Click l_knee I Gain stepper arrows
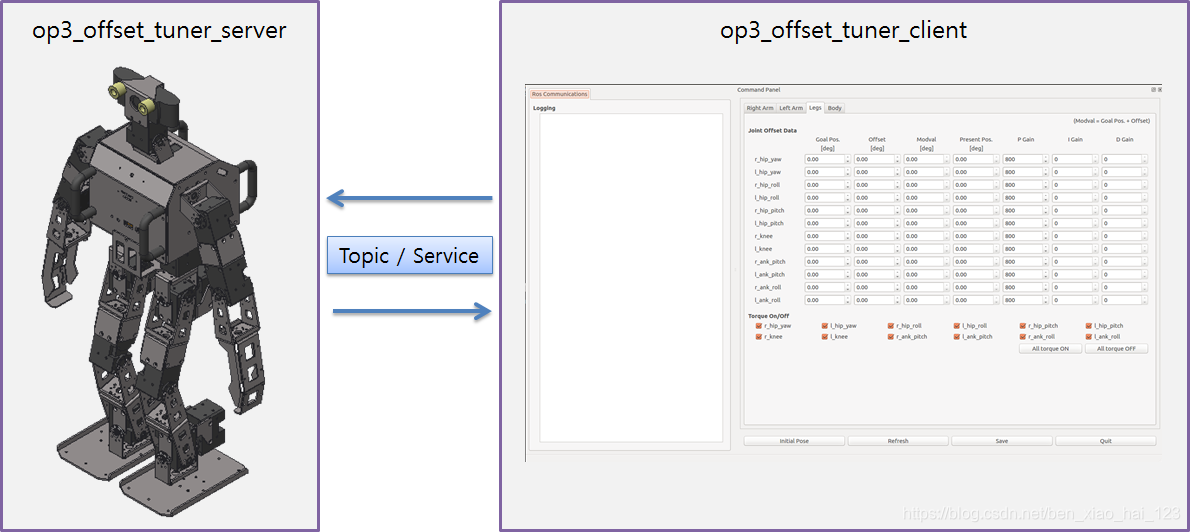This screenshot has width=1190, height=532. click(x=1096, y=249)
